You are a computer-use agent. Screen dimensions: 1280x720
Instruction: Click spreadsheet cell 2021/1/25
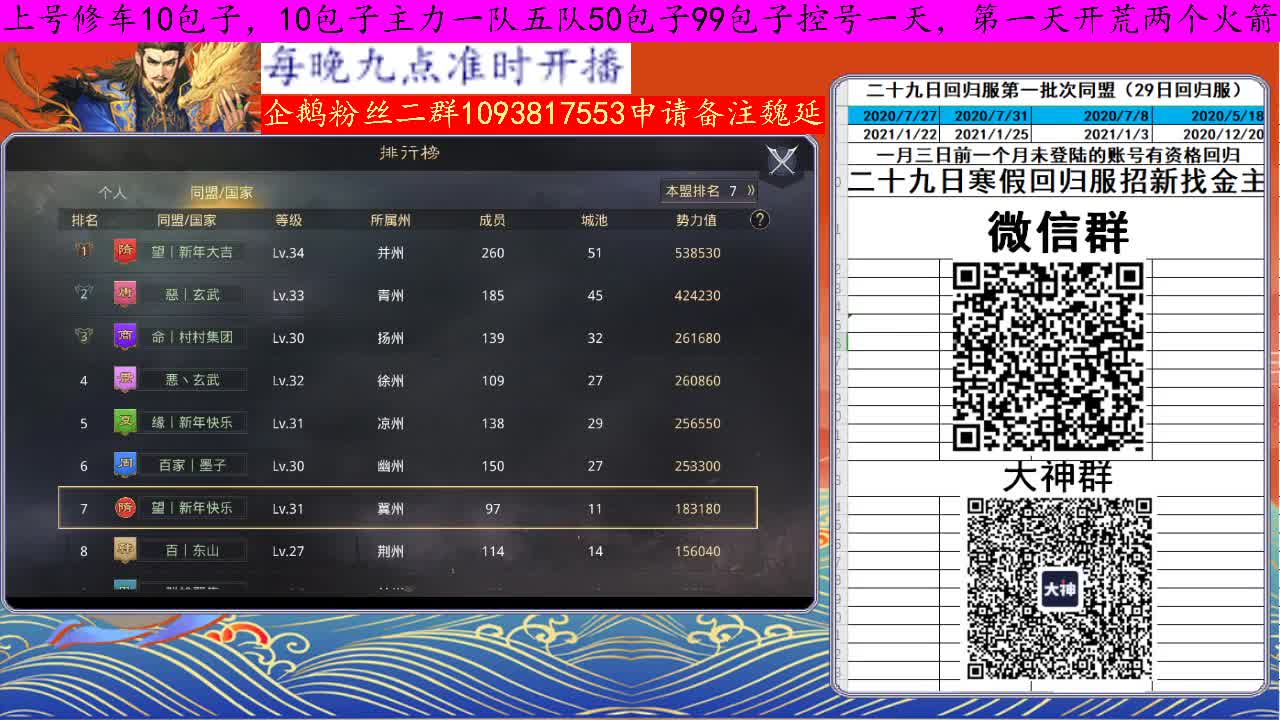coord(992,134)
